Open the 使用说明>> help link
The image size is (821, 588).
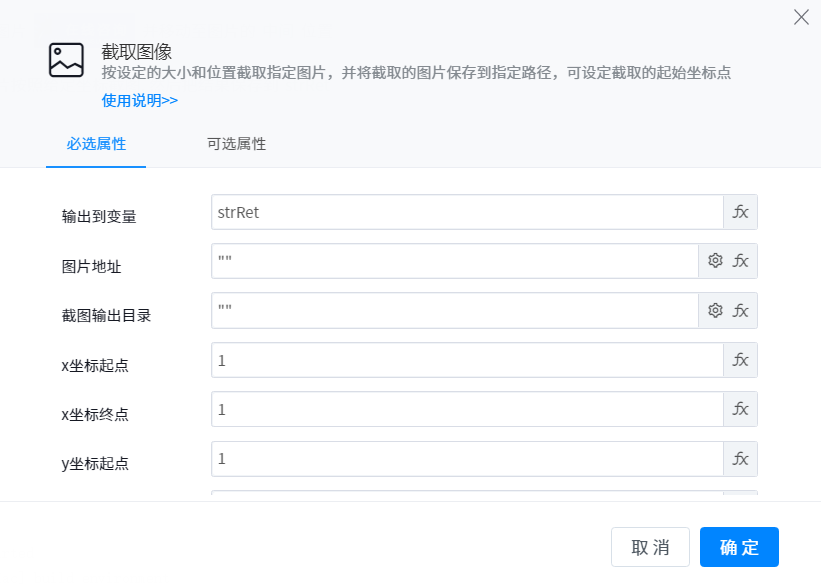(x=140, y=100)
